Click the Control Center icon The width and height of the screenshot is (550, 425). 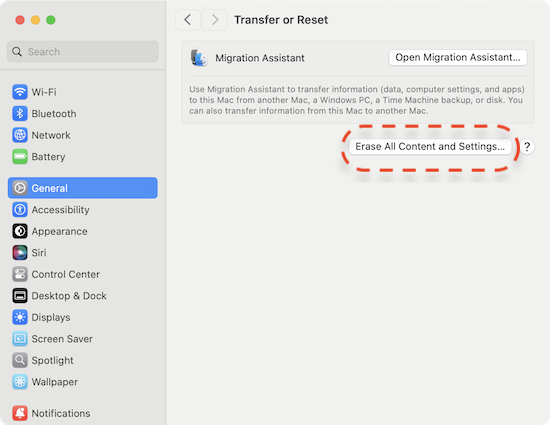pyautogui.click(x=20, y=274)
